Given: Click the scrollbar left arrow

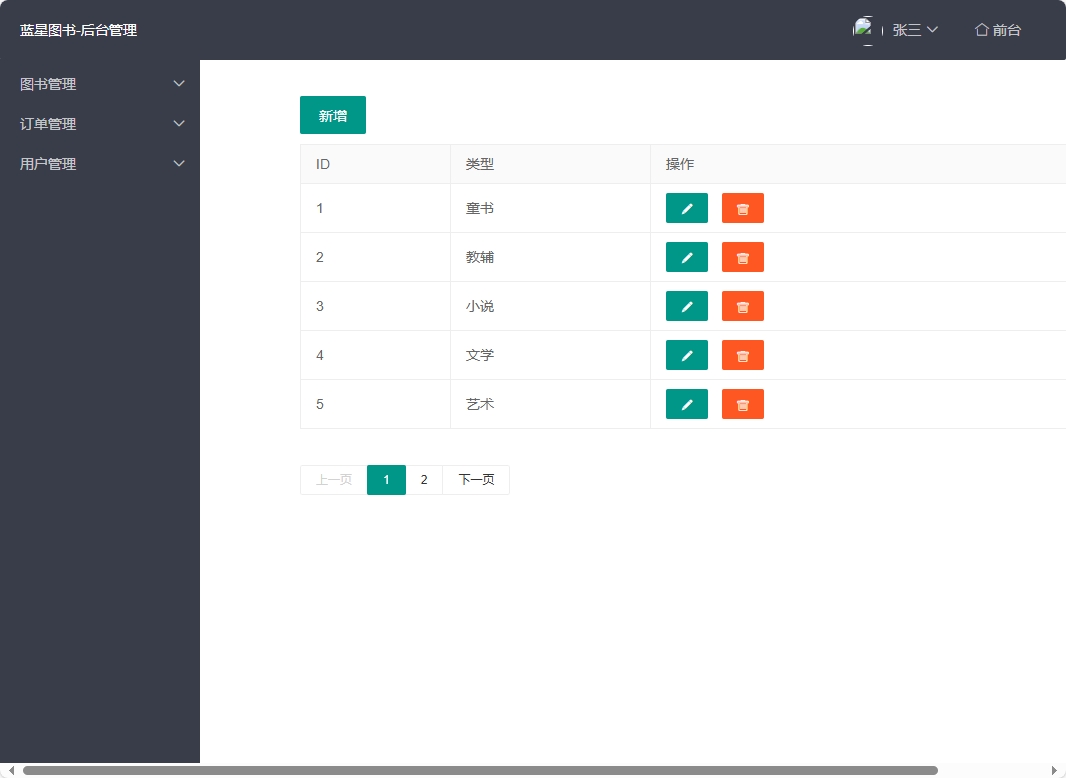Looking at the screenshot, I should point(11,771).
